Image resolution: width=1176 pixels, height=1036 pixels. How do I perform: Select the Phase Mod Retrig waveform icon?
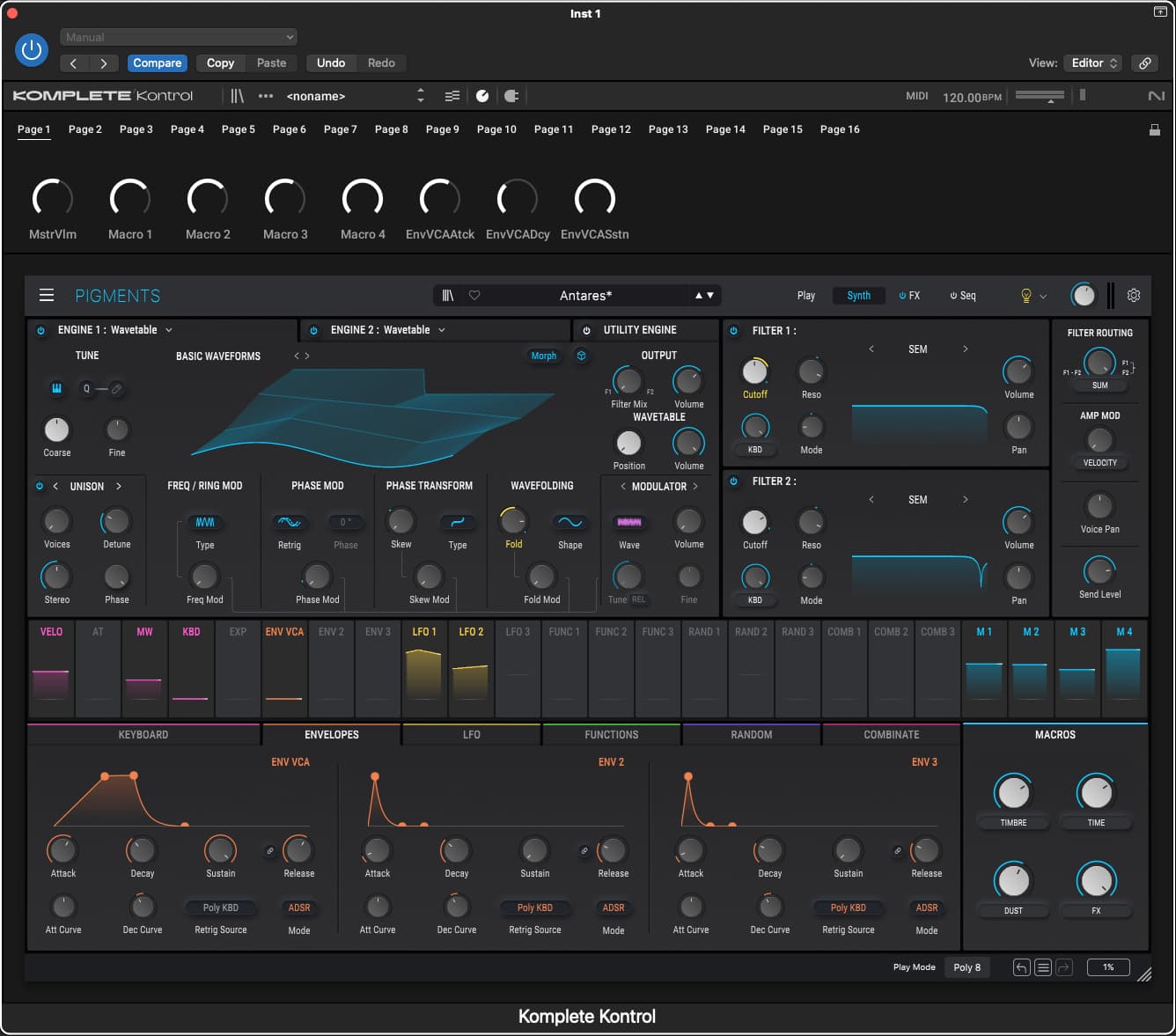point(289,522)
